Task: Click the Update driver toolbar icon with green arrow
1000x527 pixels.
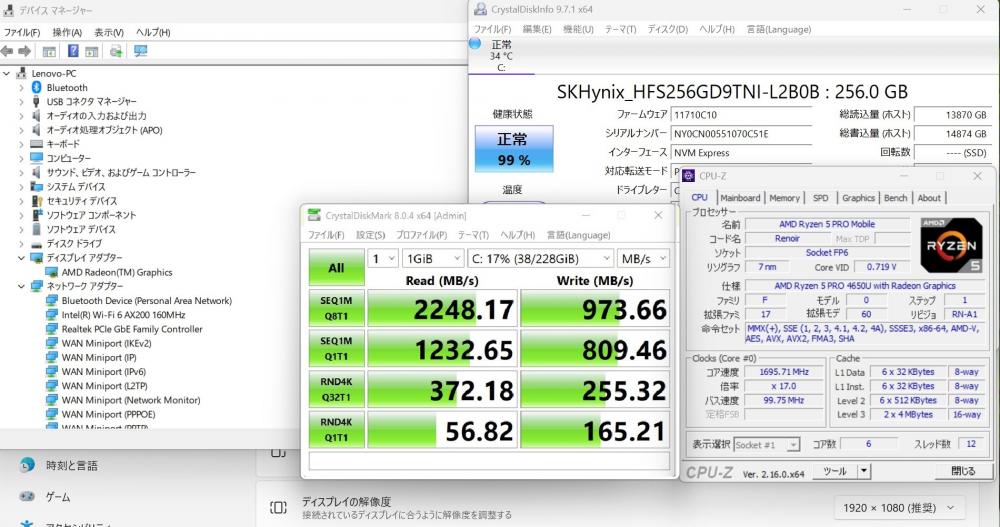Action: point(116,51)
